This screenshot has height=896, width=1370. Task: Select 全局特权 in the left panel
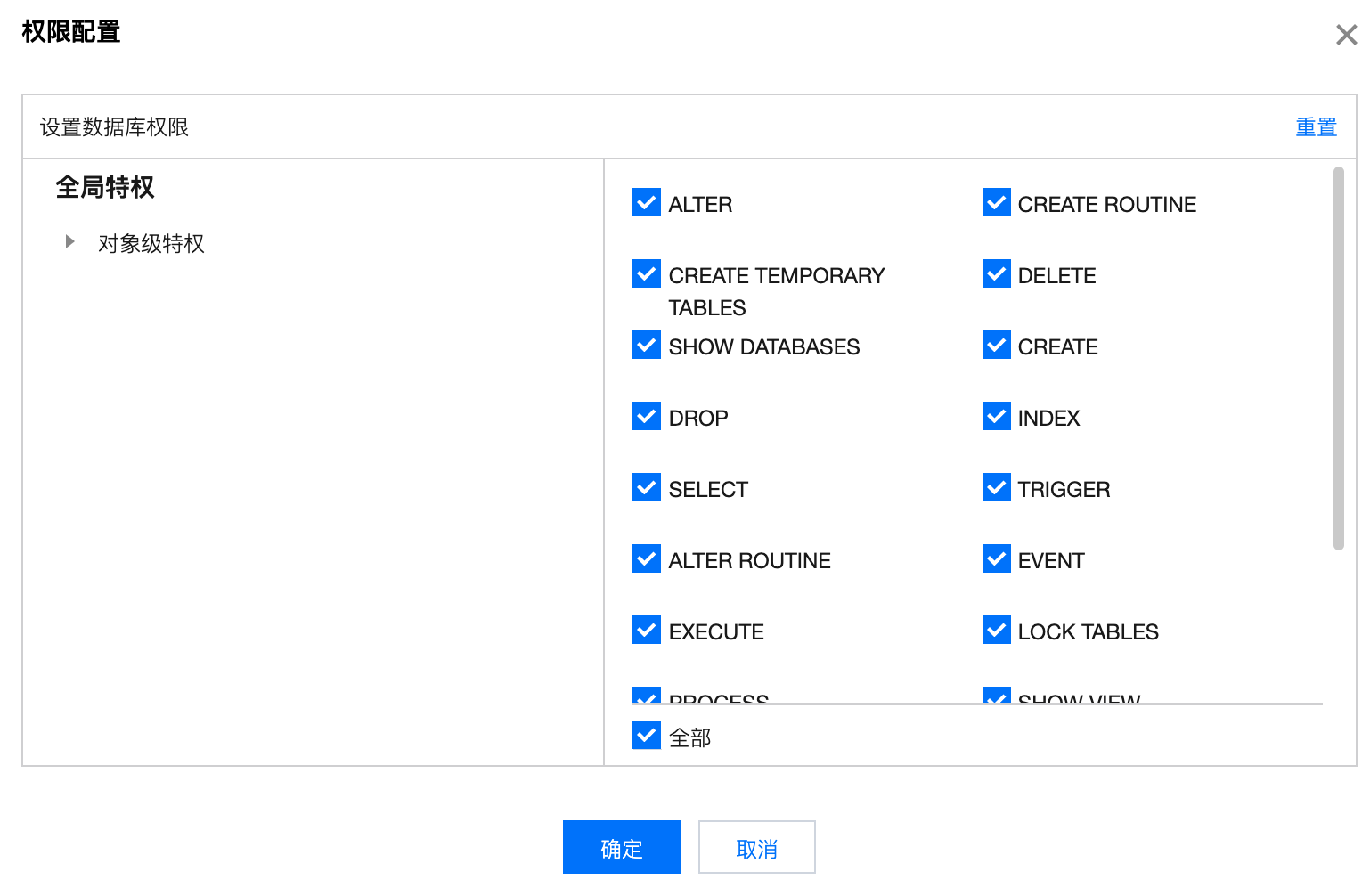(105, 187)
